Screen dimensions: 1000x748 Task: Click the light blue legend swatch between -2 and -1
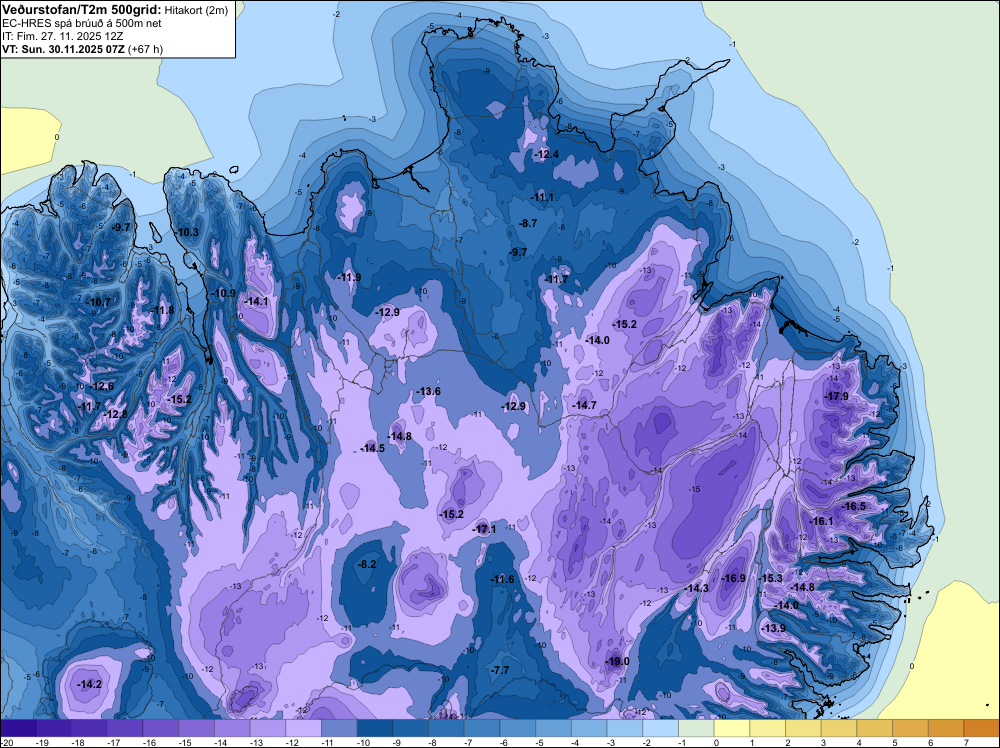tap(661, 728)
